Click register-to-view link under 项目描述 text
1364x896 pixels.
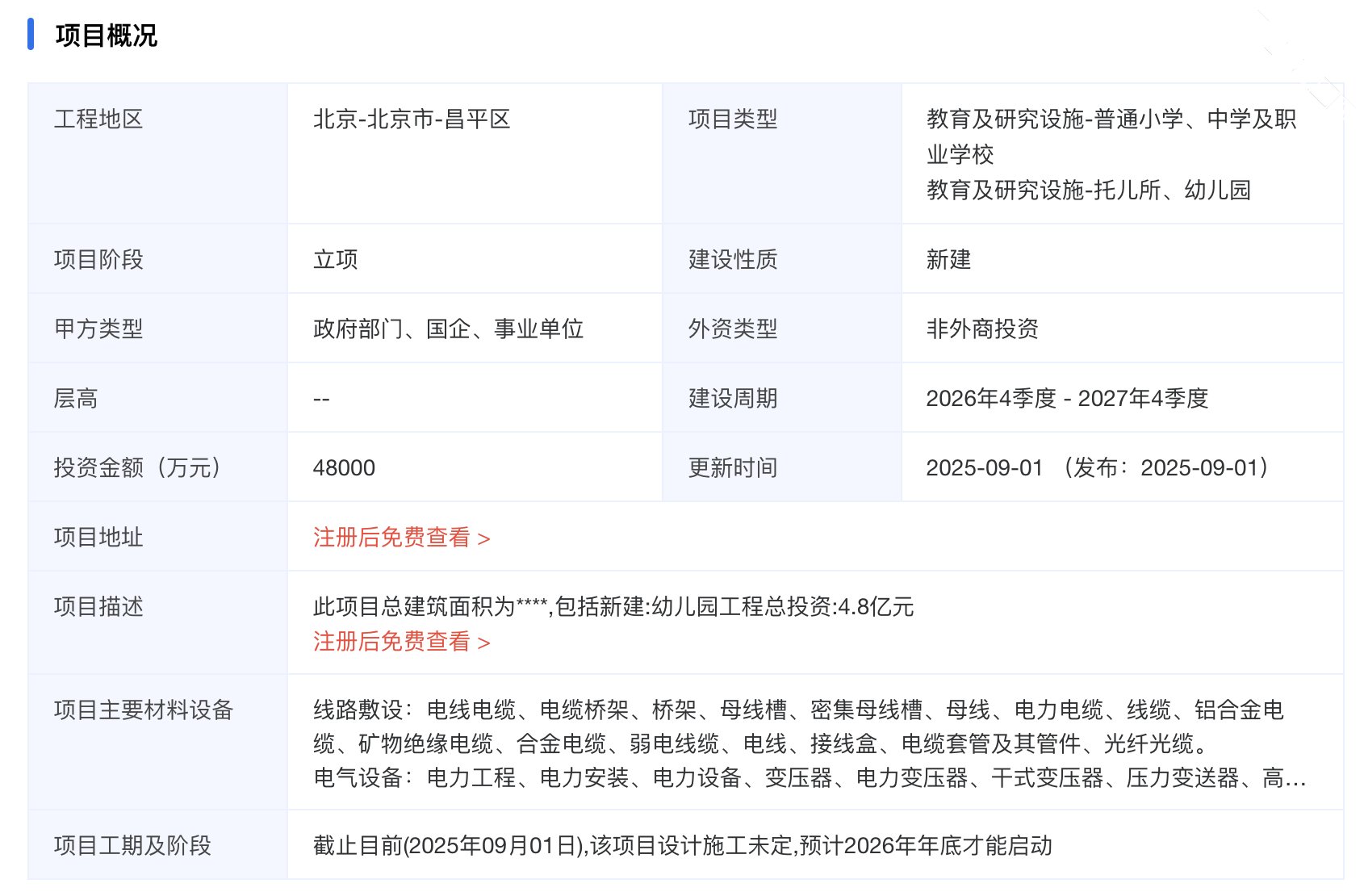401,642
